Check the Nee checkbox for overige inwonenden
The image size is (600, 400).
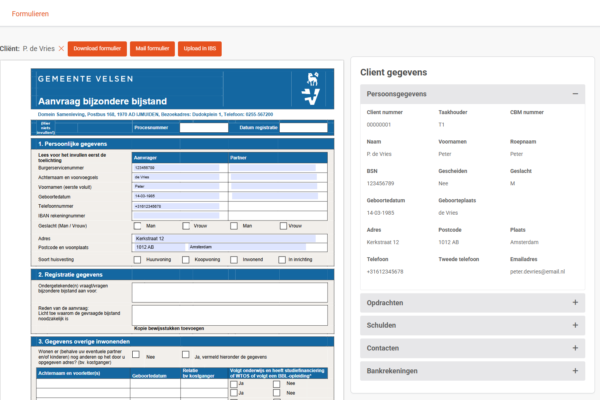(x=136, y=354)
